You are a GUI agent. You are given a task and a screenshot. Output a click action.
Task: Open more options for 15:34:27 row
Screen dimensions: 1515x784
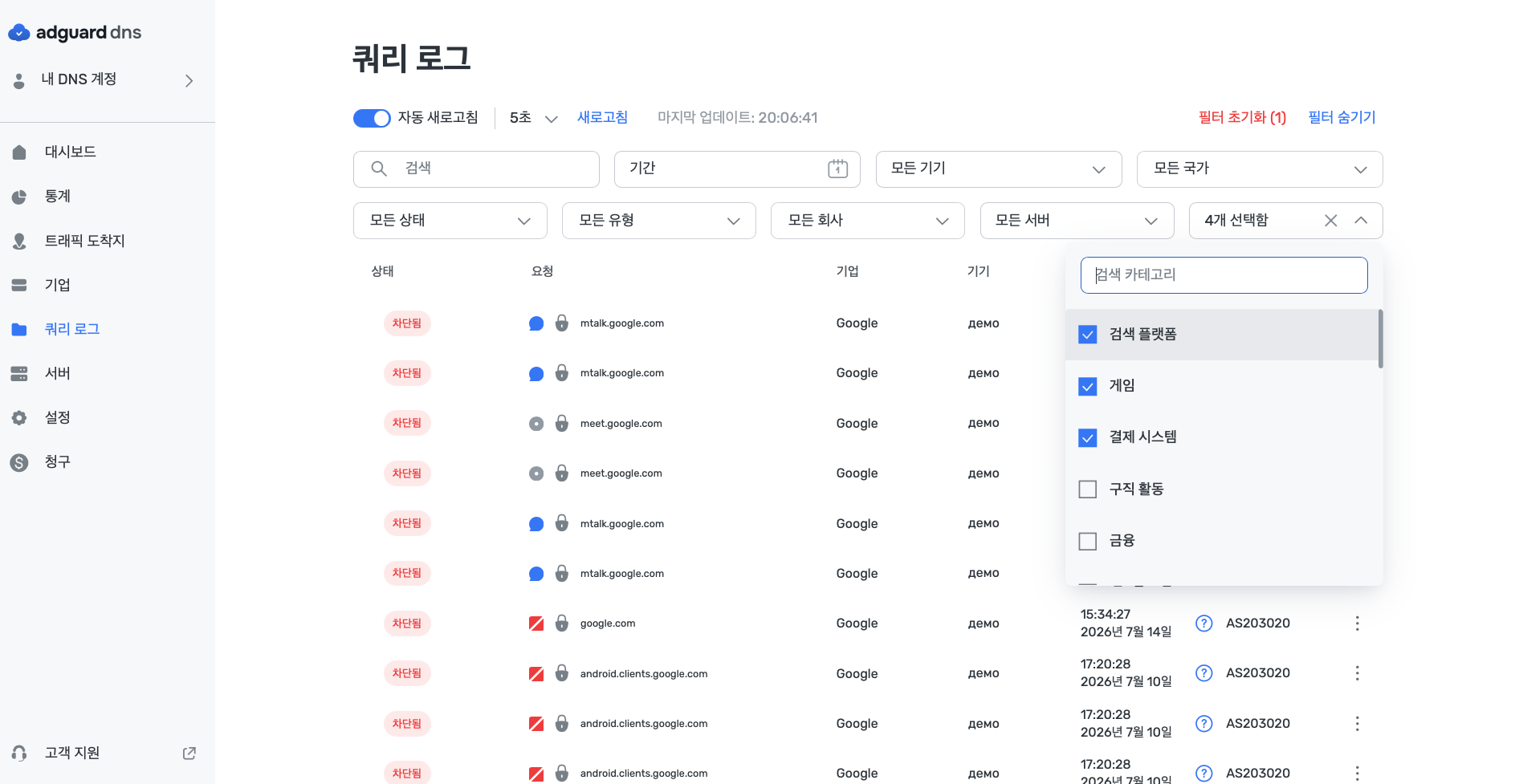coord(1357,624)
